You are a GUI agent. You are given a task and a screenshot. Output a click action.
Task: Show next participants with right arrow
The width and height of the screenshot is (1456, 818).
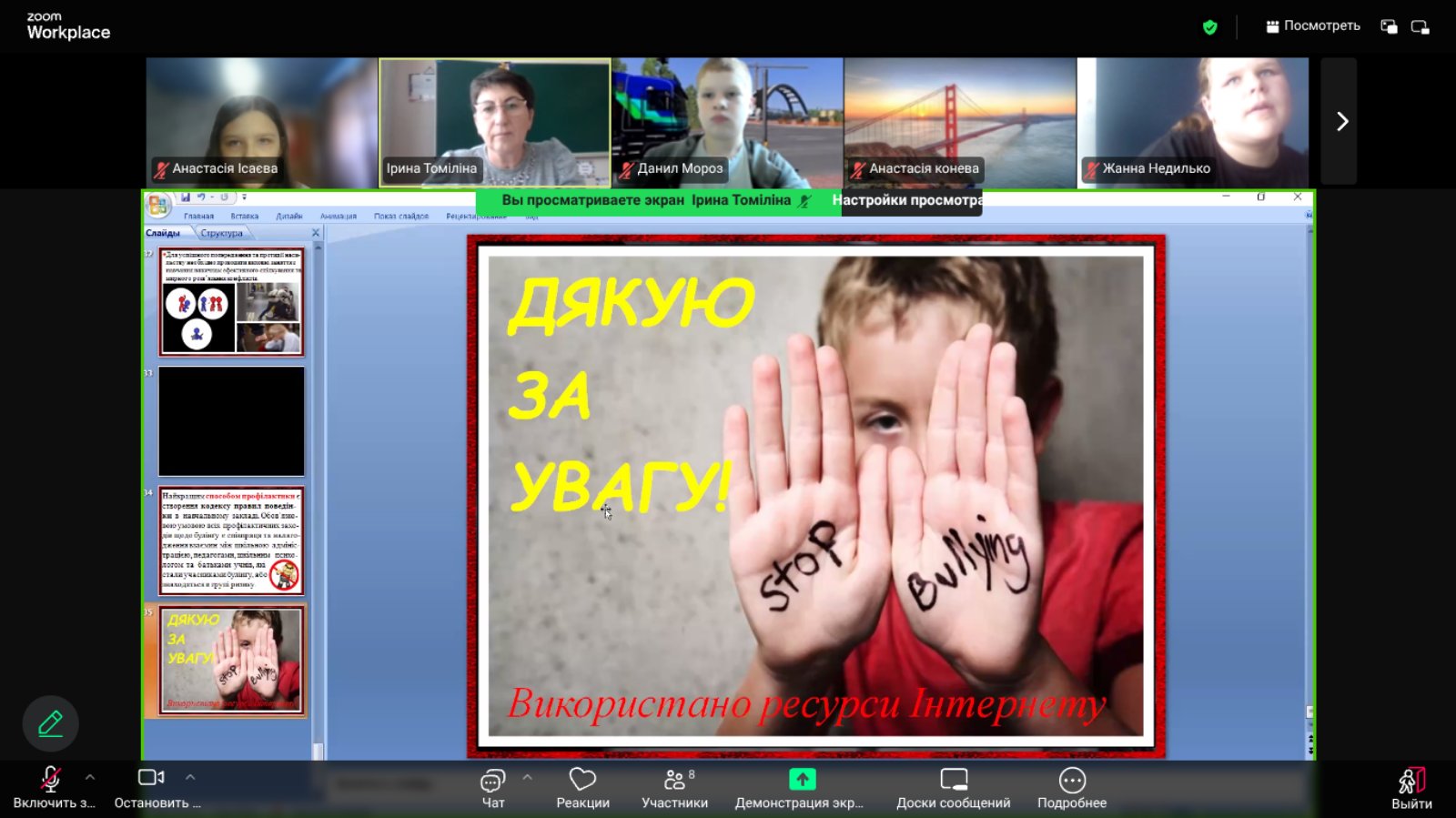click(1341, 122)
